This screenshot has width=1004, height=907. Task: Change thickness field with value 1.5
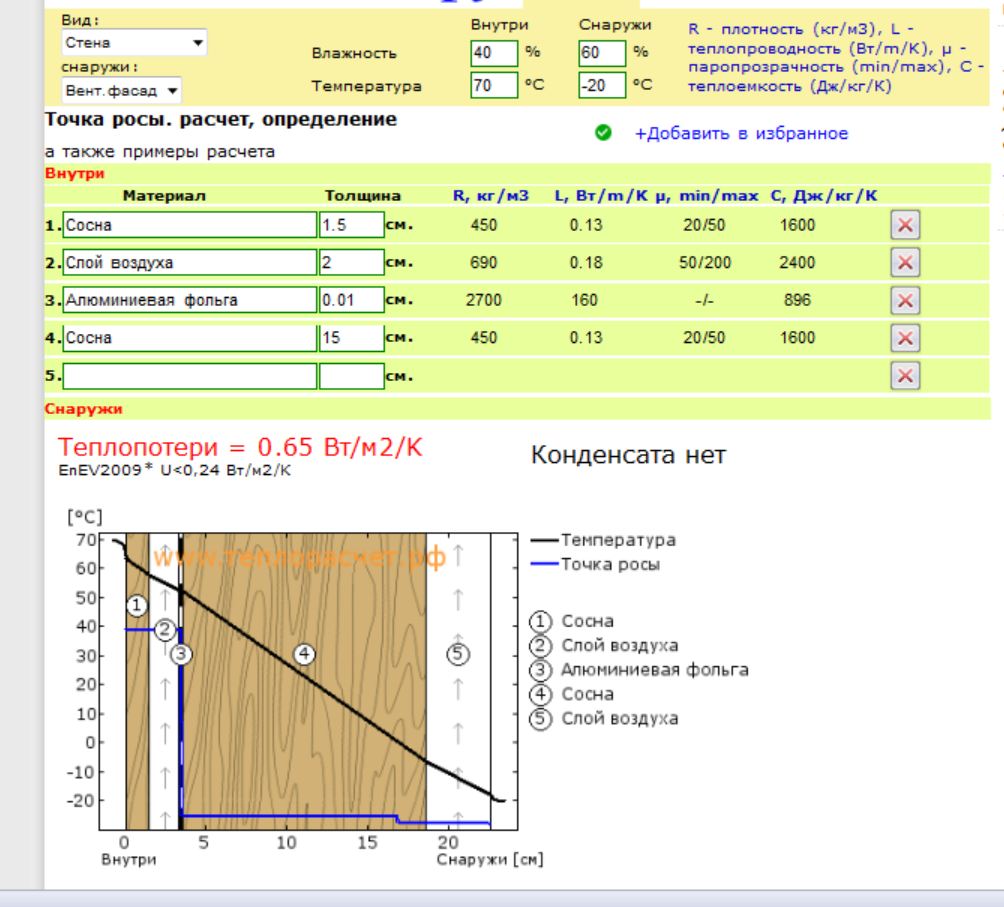[x=351, y=226]
